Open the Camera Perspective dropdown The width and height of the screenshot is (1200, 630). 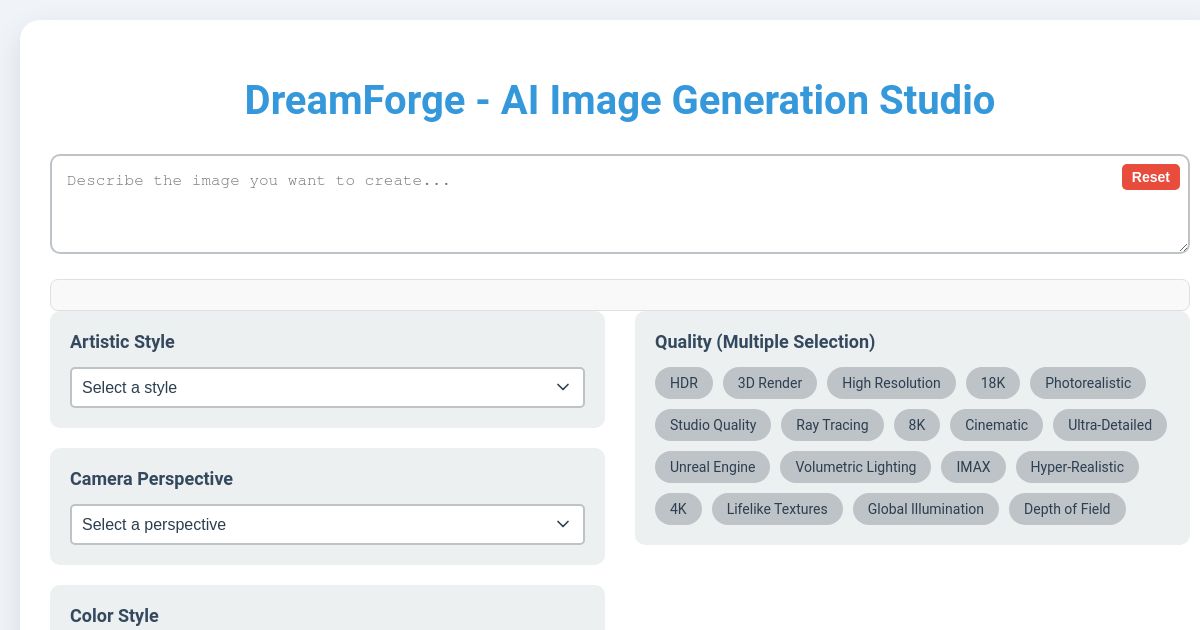327,524
